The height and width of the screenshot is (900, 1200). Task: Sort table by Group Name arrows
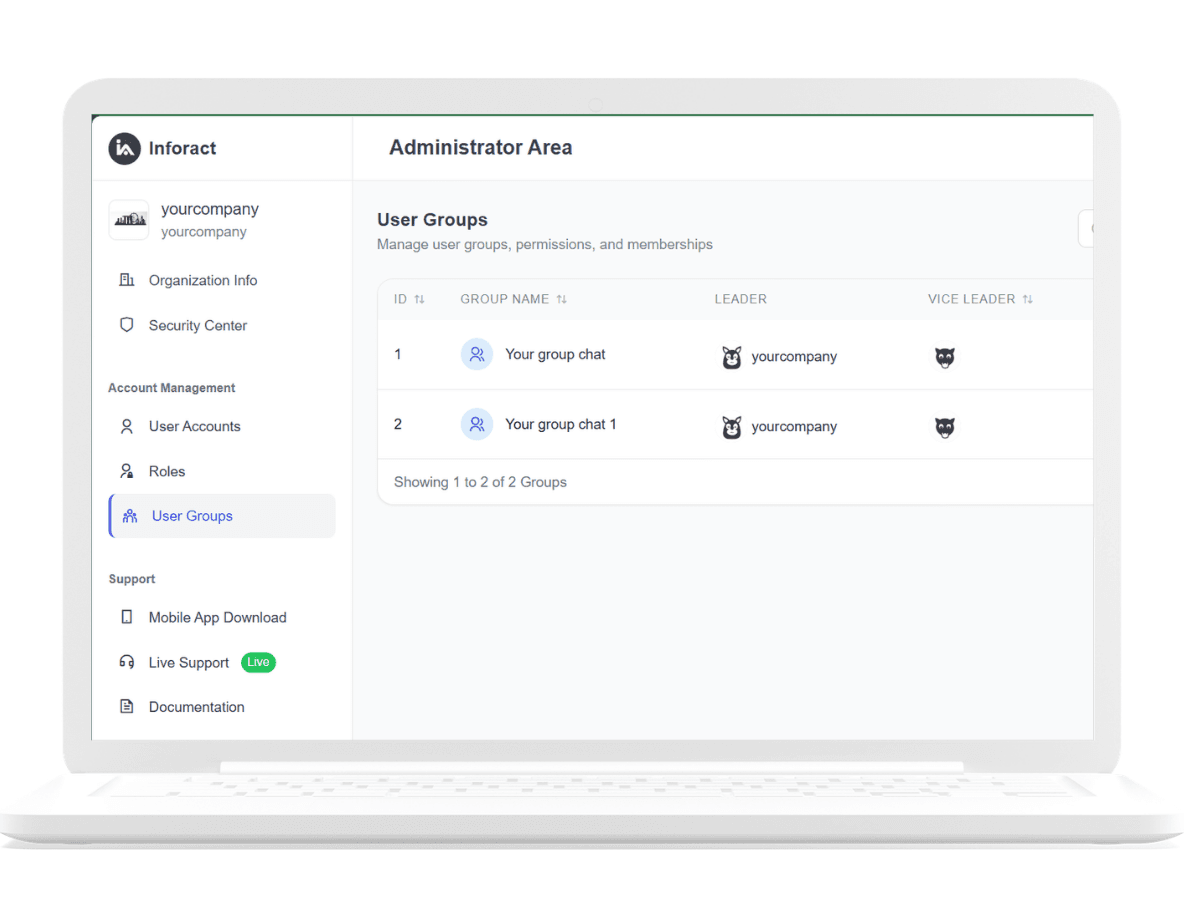coord(562,299)
